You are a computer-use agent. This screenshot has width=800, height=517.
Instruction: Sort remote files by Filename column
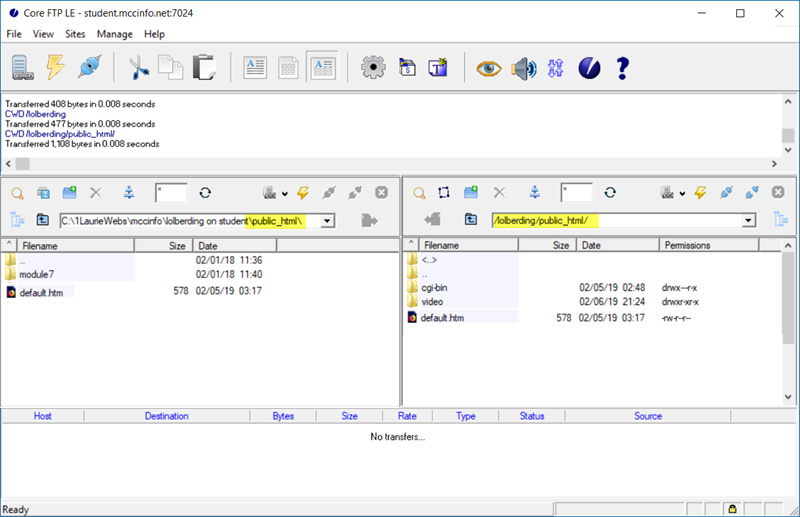pos(468,245)
